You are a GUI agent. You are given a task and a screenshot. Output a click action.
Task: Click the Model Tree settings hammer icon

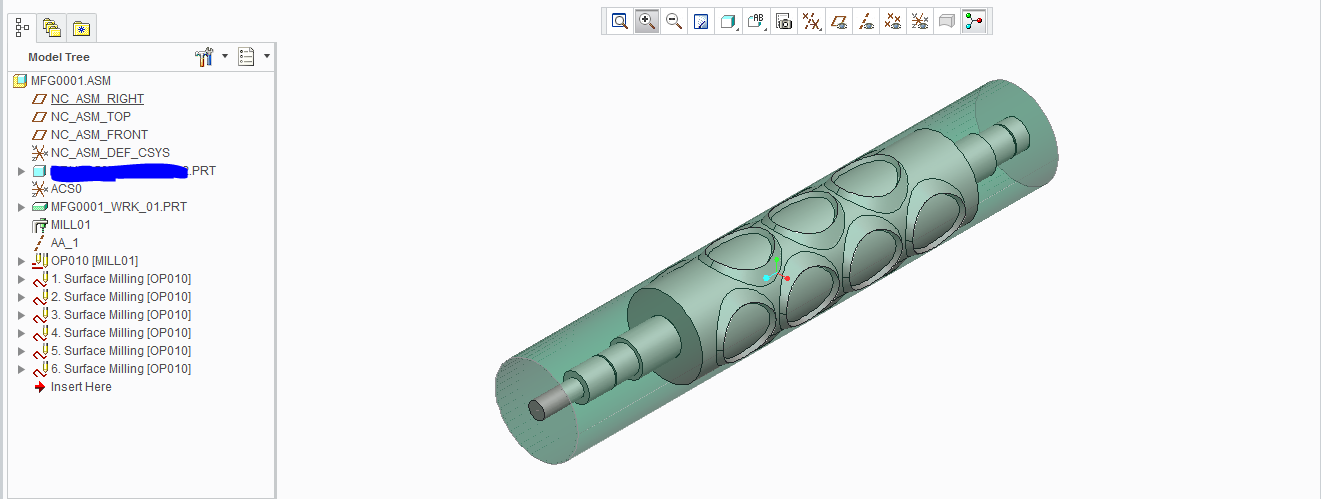(x=205, y=57)
